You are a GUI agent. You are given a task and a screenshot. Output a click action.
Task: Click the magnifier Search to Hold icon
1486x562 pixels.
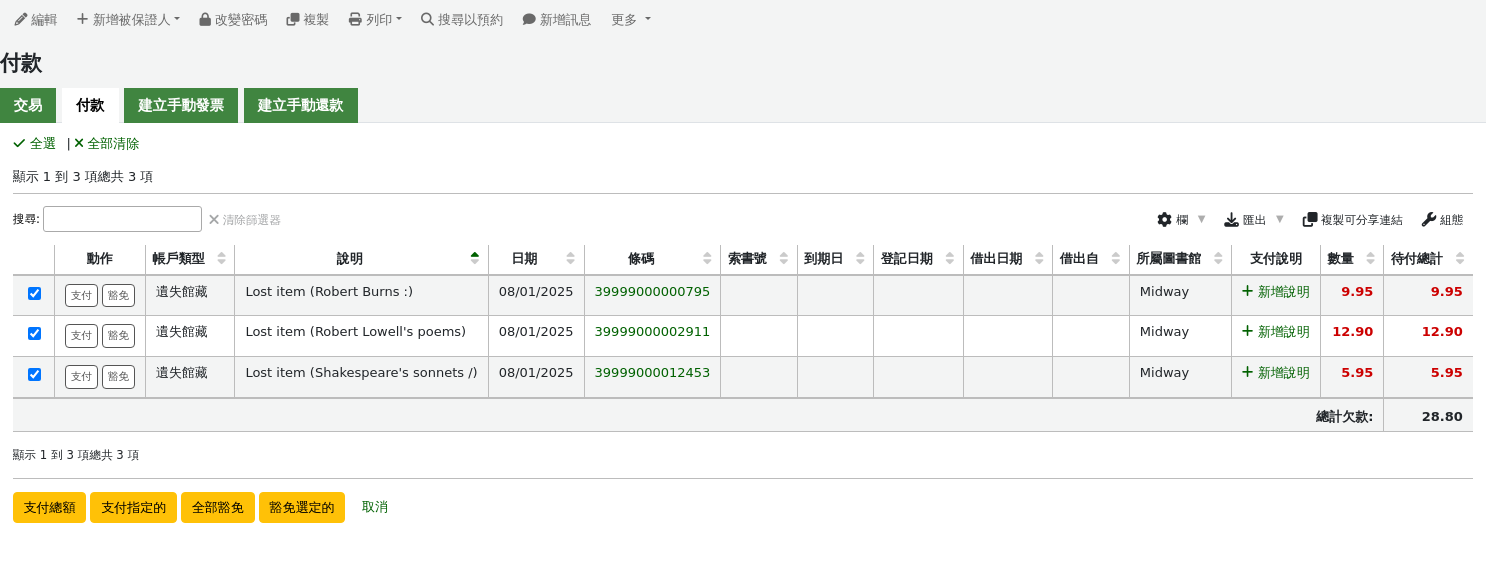(x=427, y=19)
